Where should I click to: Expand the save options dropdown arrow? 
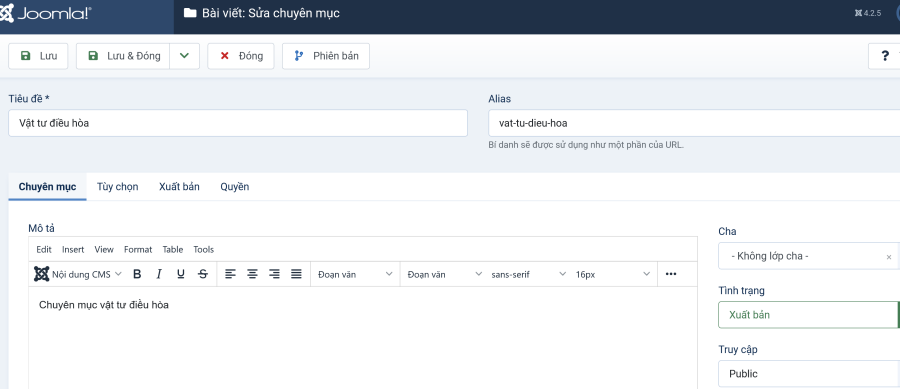point(184,56)
